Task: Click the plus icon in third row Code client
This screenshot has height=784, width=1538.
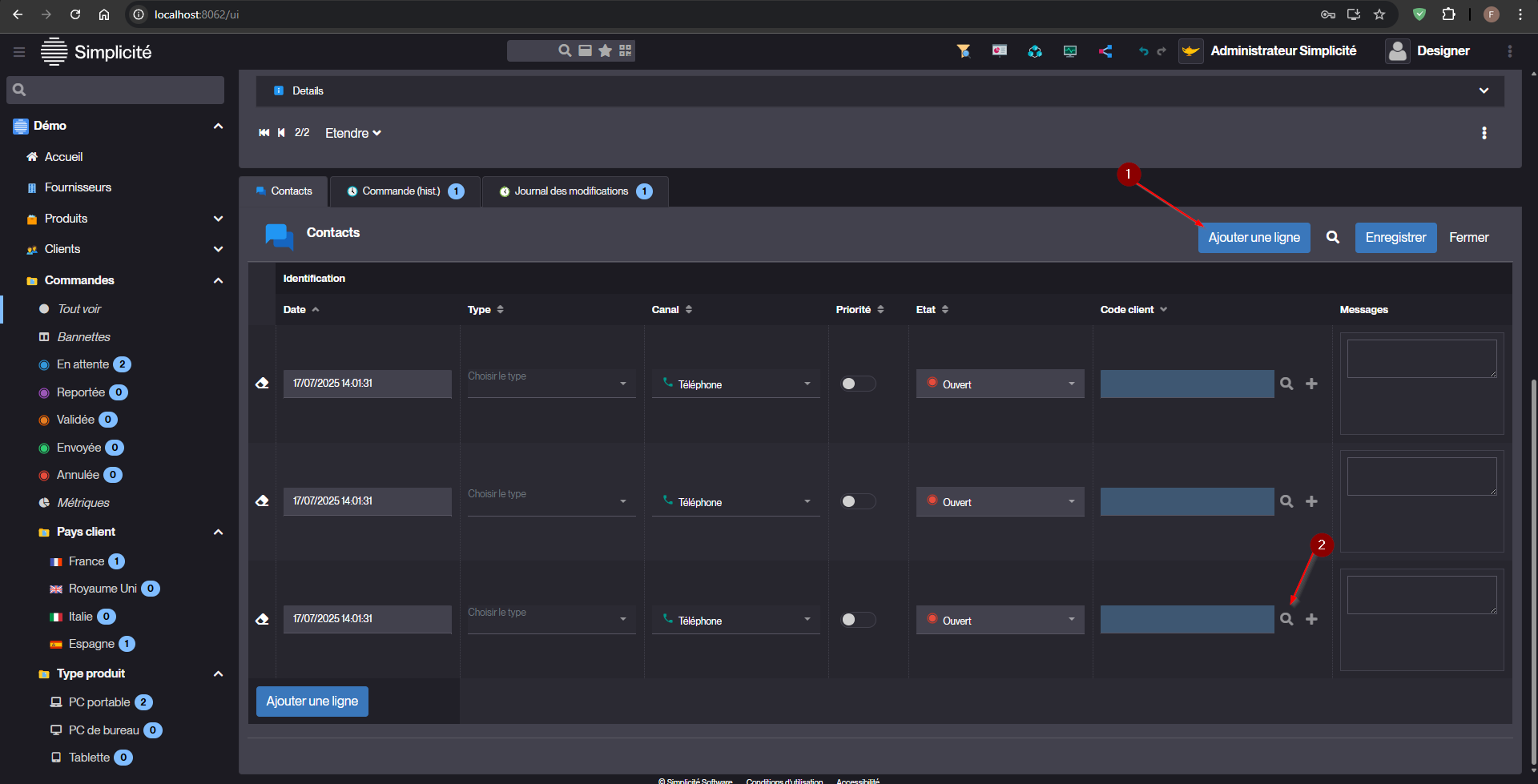Action: (x=1311, y=619)
